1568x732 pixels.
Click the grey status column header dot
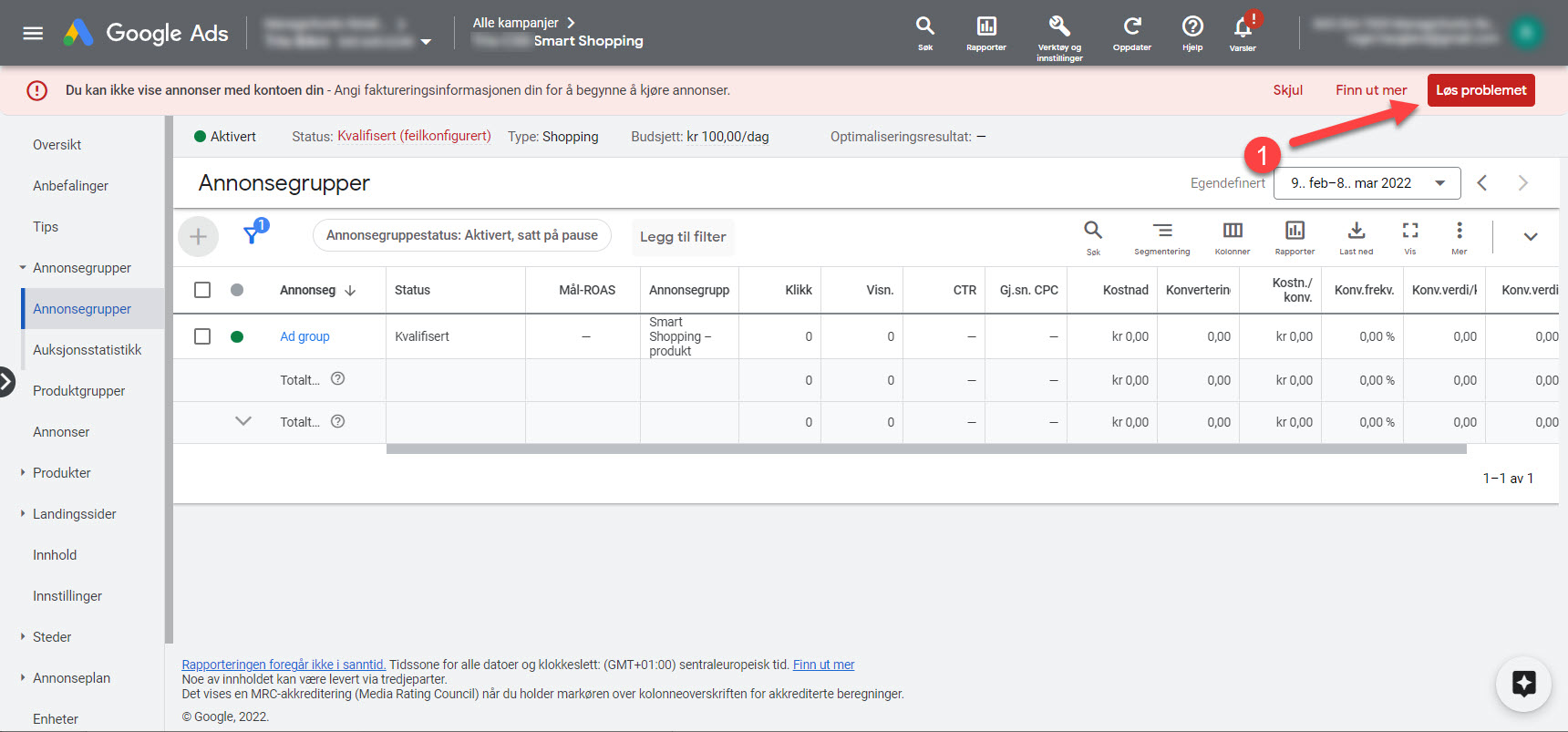[237, 290]
